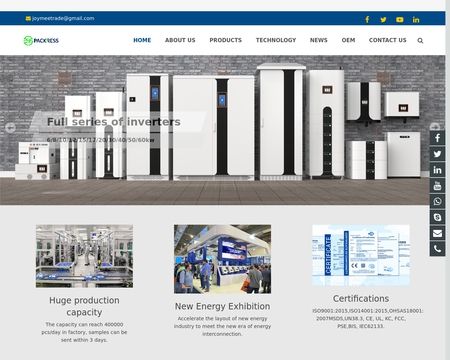Click the LinkedIn button in side floating bar
This screenshot has width=450, height=360.
pyautogui.click(x=437, y=170)
